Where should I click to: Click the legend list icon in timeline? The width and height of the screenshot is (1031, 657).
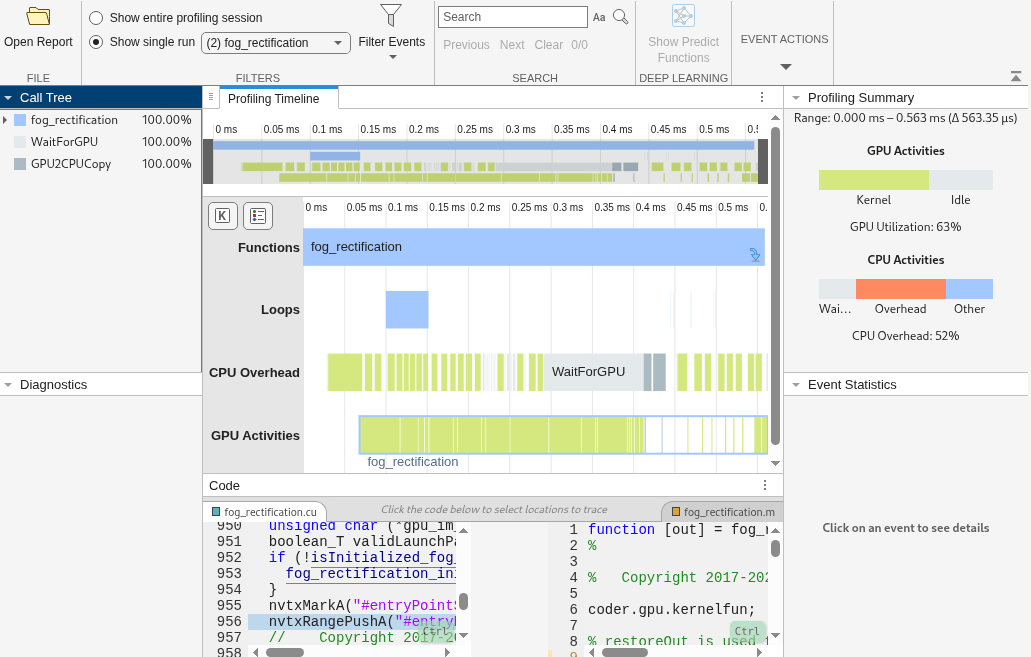tap(258, 216)
